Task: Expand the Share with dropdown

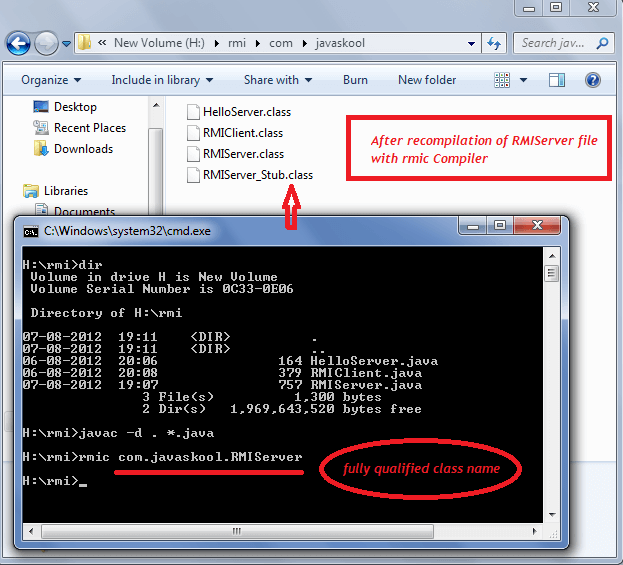Action: coord(278,80)
